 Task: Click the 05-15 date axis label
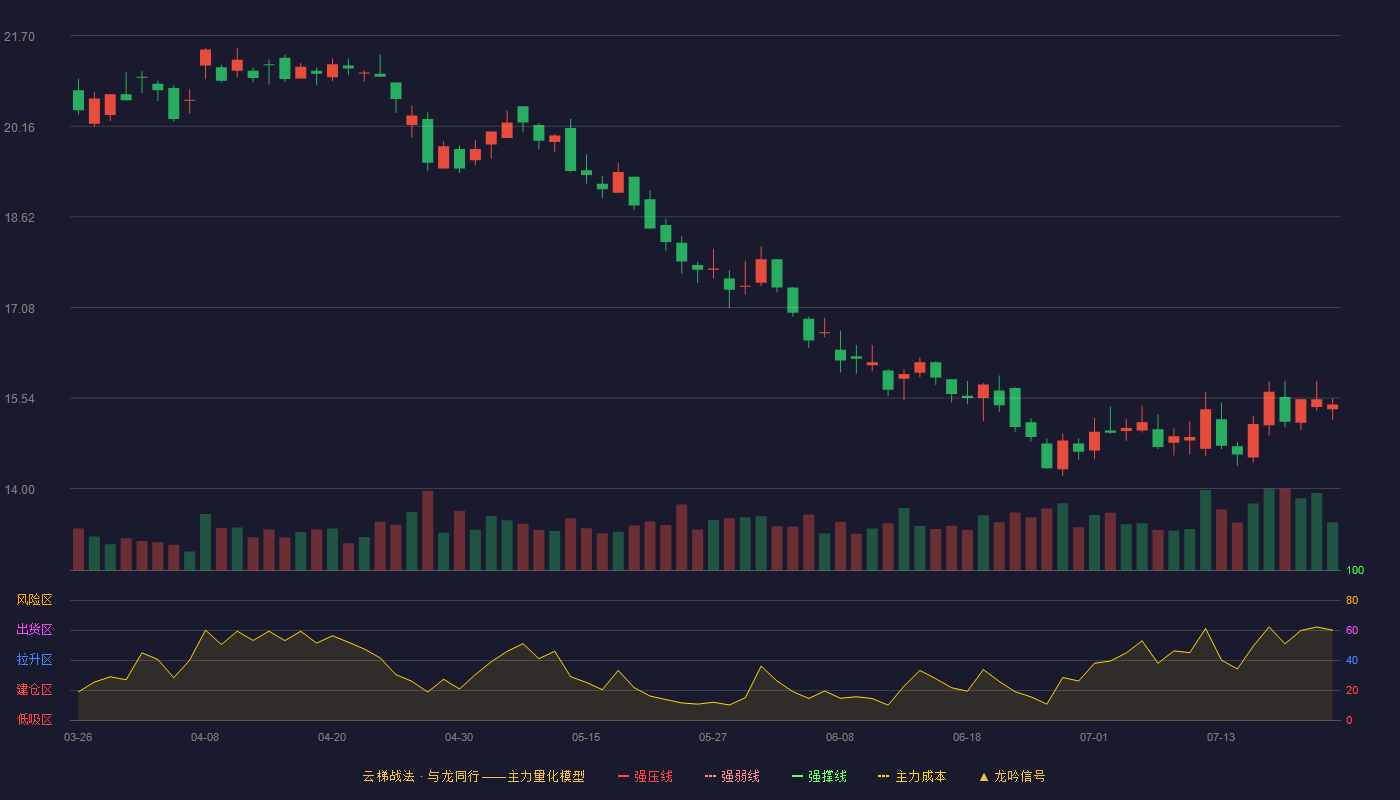coord(586,737)
